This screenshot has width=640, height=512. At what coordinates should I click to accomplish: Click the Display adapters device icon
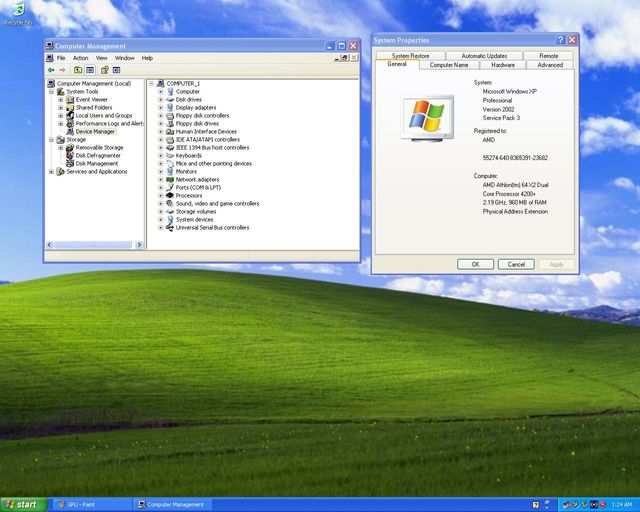[x=170, y=108]
